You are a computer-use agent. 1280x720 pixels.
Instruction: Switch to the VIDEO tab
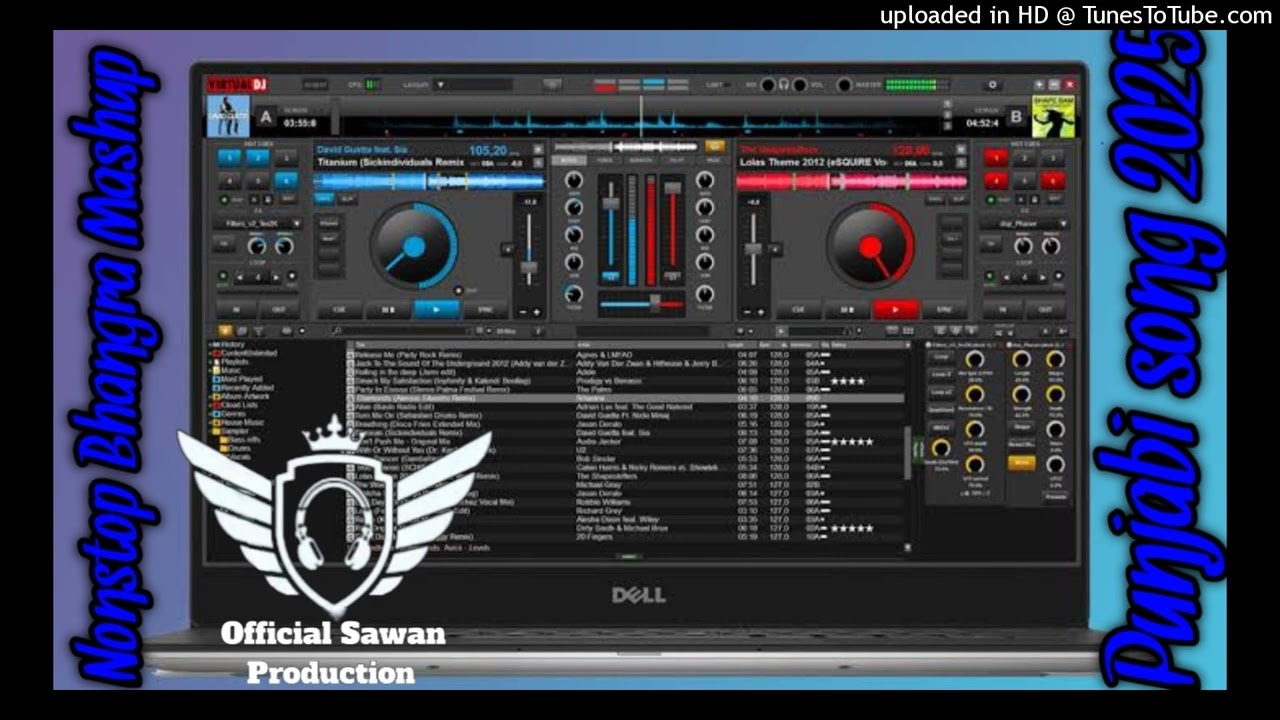pos(605,160)
